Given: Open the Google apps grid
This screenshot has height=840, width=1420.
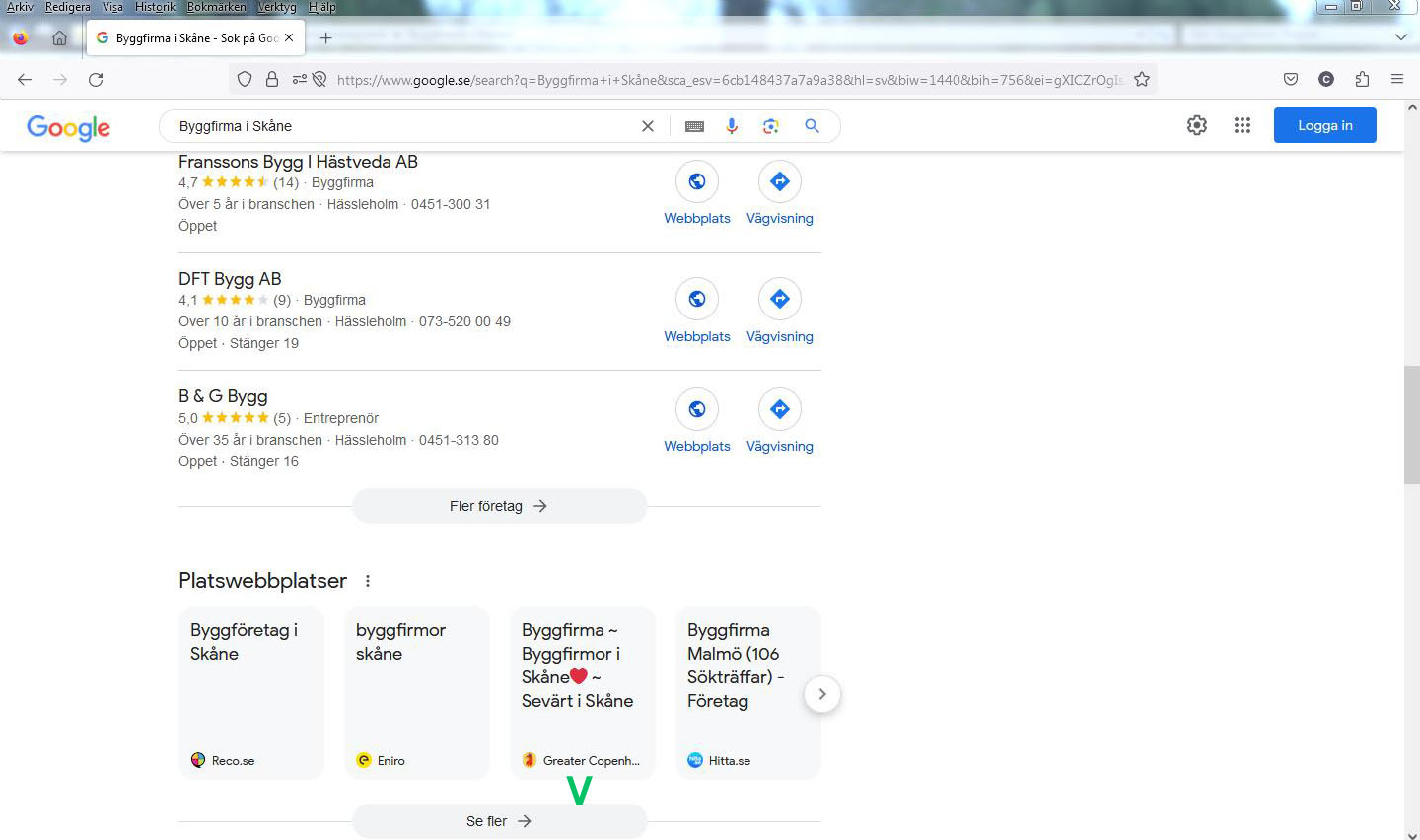Looking at the screenshot, I should [1242, 125].
